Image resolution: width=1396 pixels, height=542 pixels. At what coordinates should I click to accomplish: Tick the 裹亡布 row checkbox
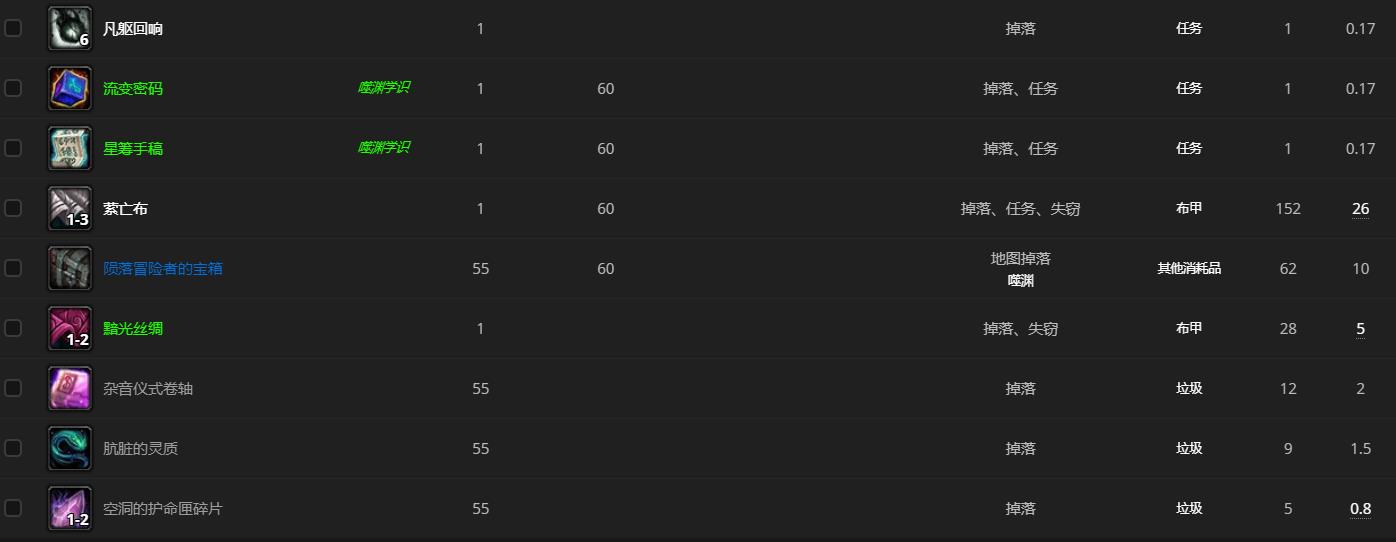13,208
